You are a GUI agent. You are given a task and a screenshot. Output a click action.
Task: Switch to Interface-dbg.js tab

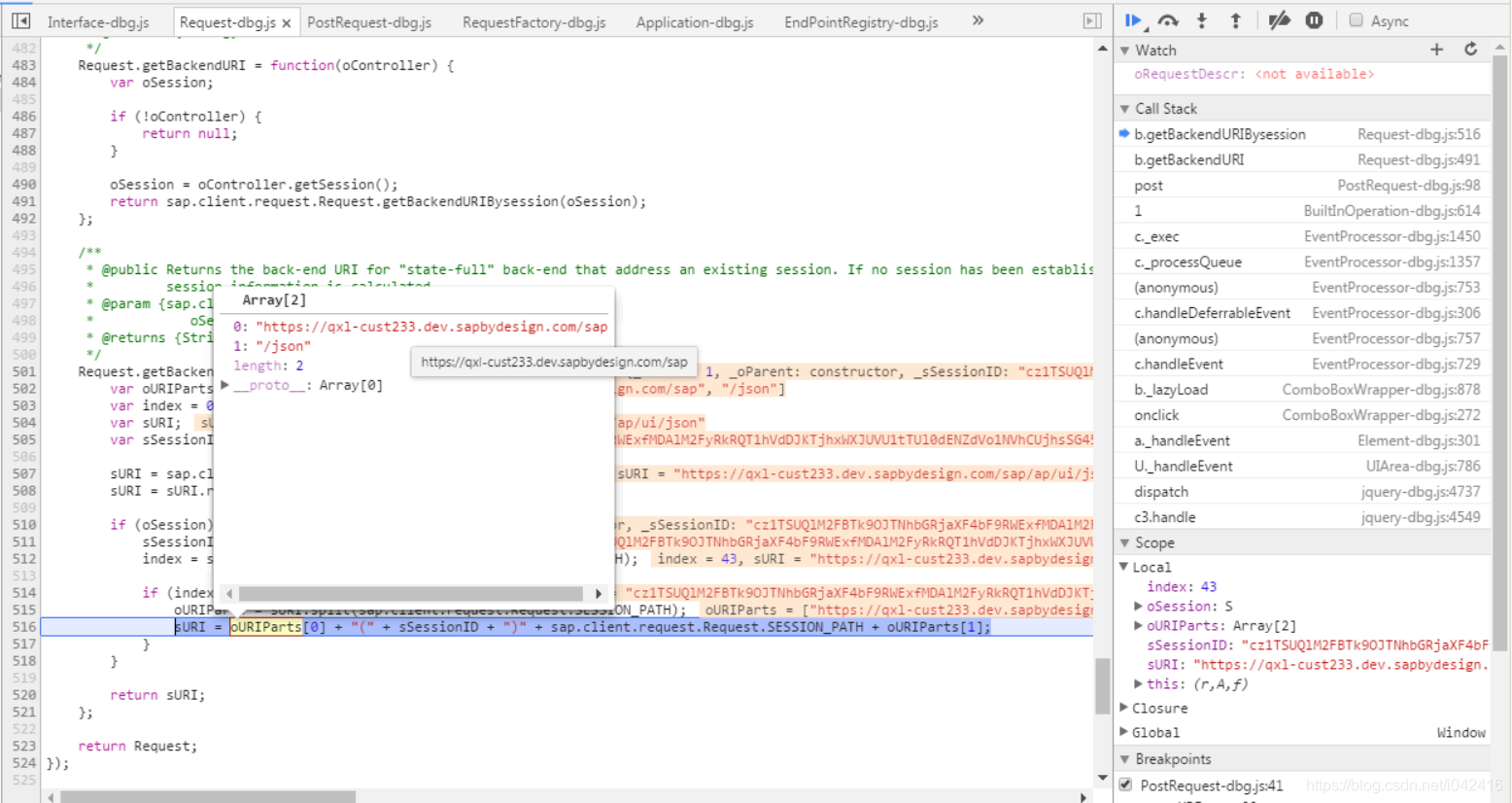[x=98, y=21]
